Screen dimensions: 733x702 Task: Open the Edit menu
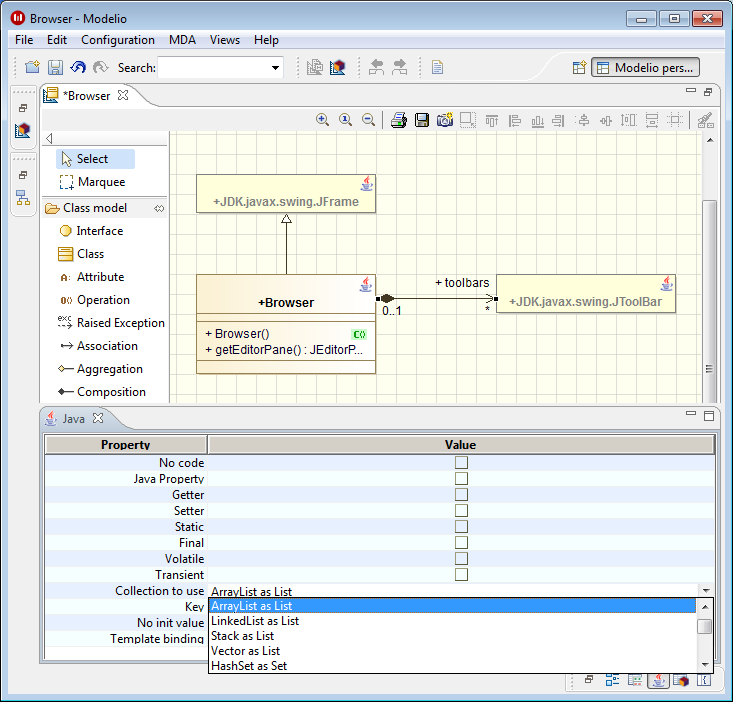coord(57,40)
